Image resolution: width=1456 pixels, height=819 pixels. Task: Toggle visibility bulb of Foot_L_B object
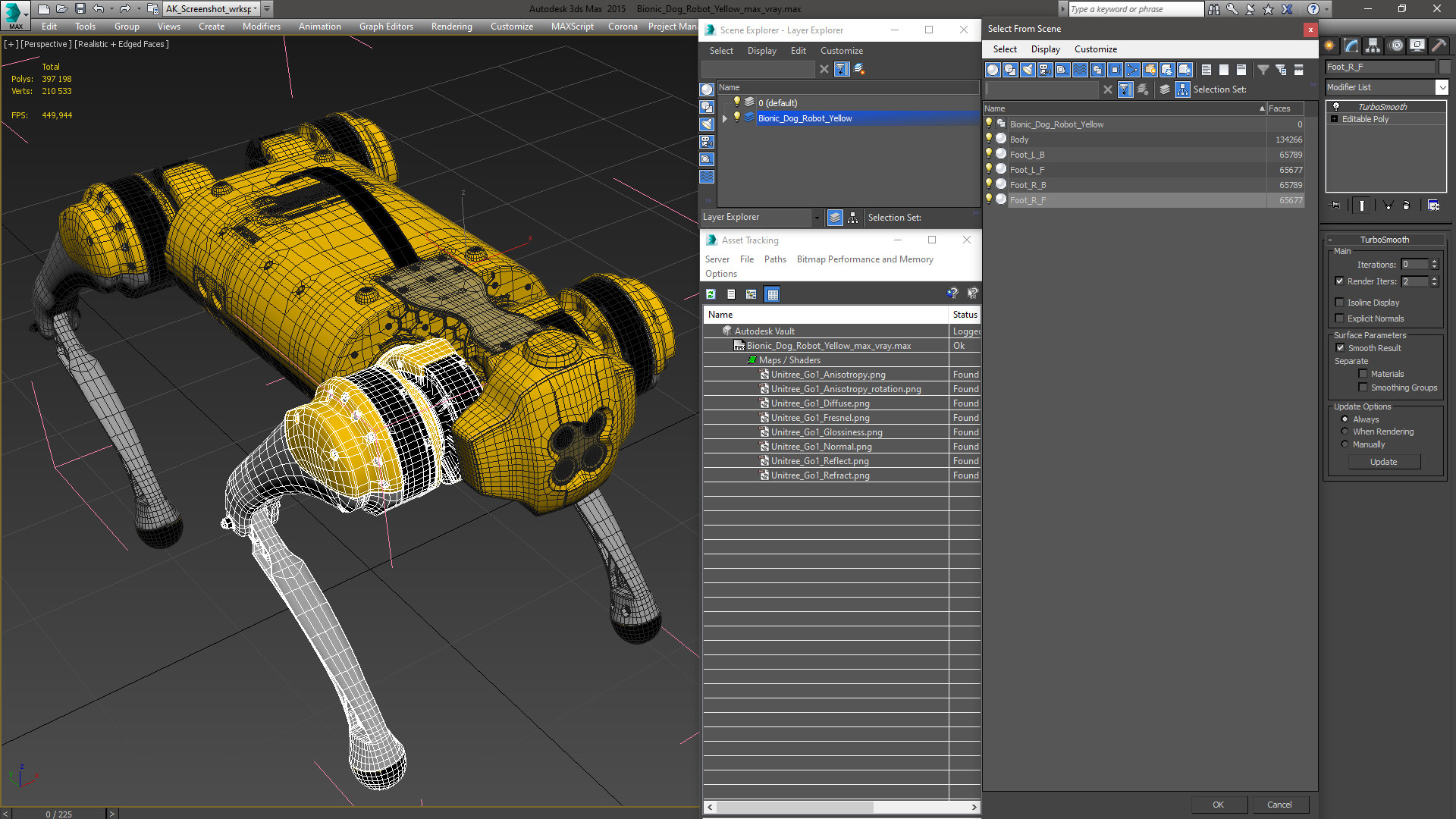tap(989, 154)
